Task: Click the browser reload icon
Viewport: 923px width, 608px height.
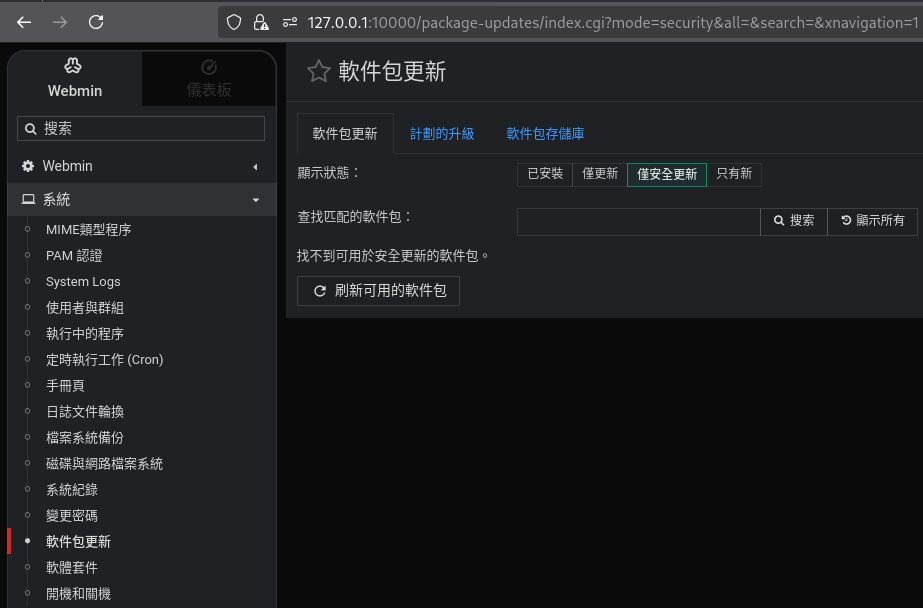Action: click(x=96, y=22)
